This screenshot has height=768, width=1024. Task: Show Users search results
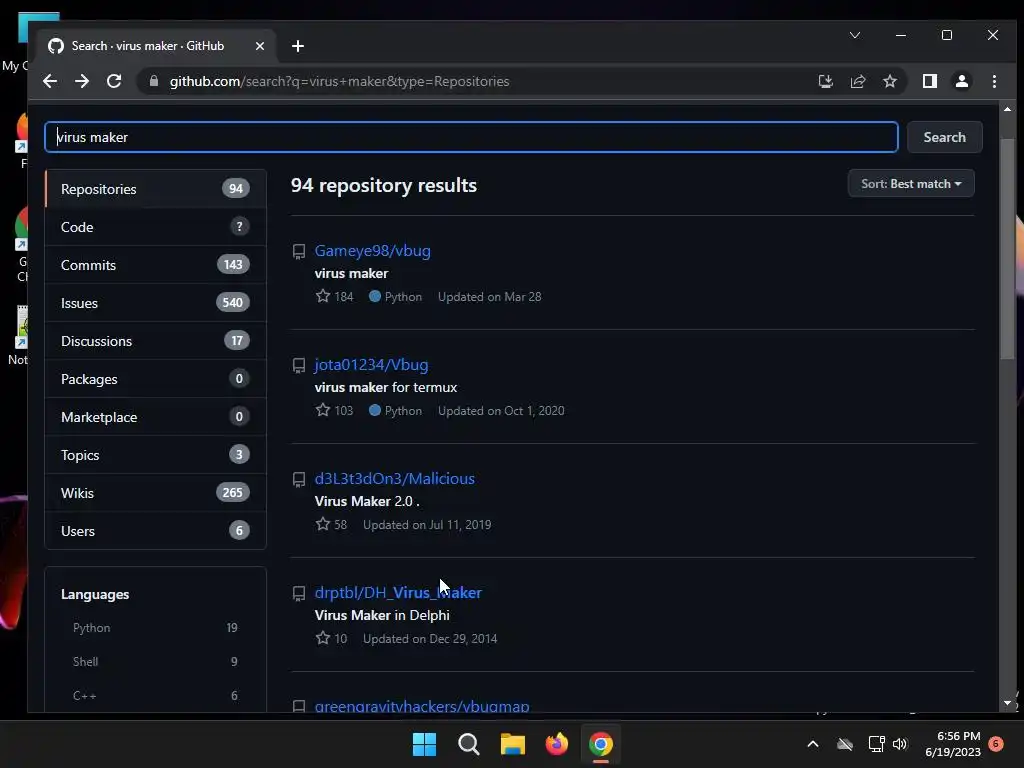coord(155,531)
